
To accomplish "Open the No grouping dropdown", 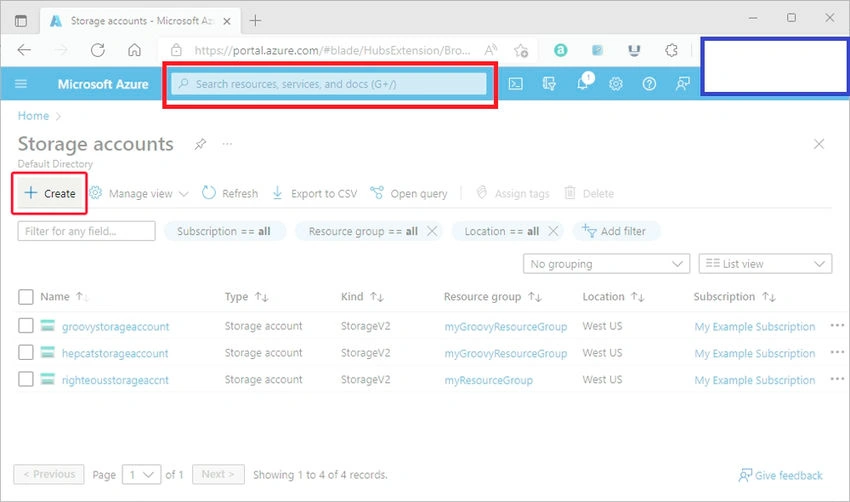I will click(x=606, y=264).
